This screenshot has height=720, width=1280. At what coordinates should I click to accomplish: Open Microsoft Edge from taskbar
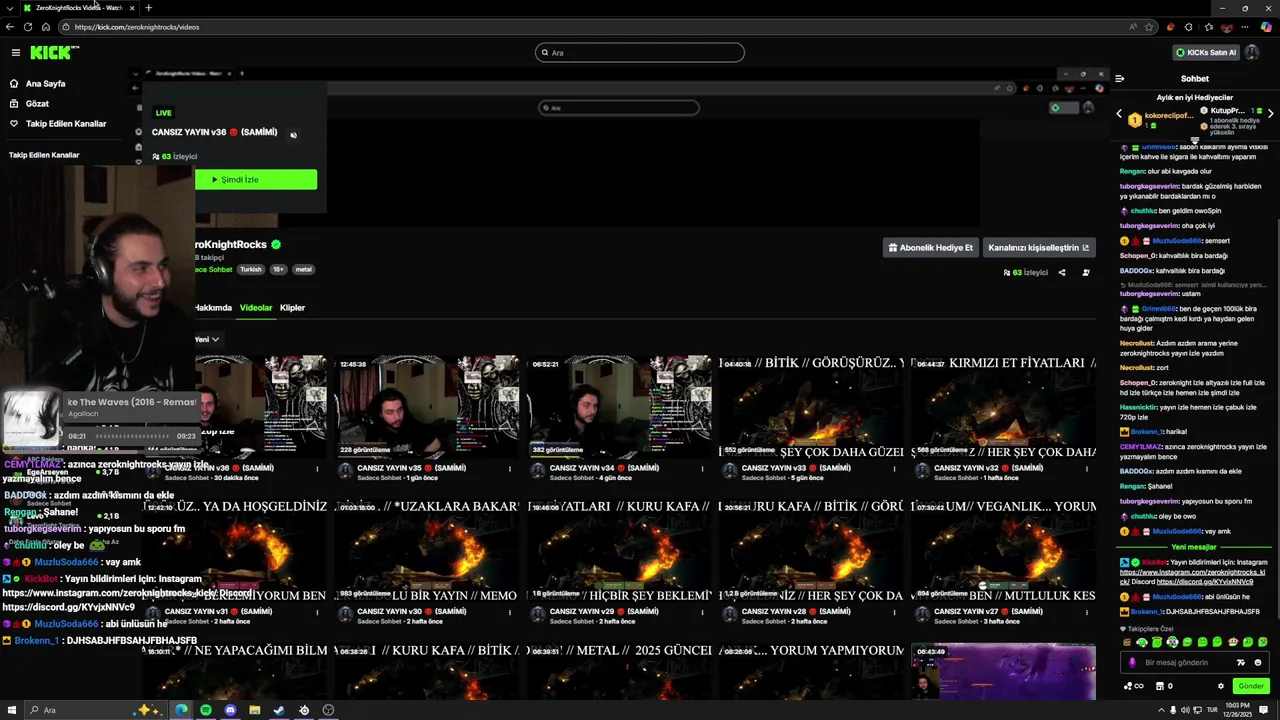pyautogui.click(x=181, y=710)
